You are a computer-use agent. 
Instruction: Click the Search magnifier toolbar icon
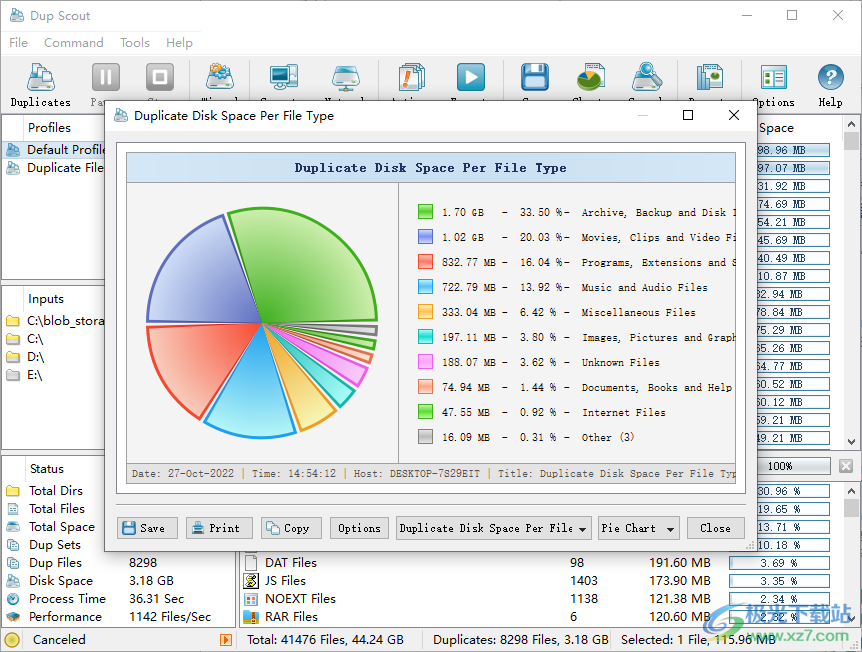pos(647,77)
